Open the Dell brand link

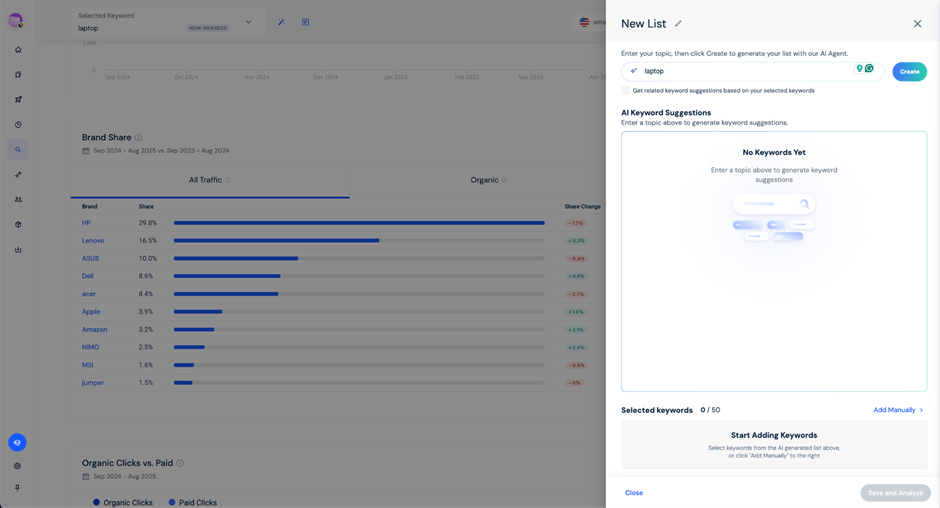point(88,276)
